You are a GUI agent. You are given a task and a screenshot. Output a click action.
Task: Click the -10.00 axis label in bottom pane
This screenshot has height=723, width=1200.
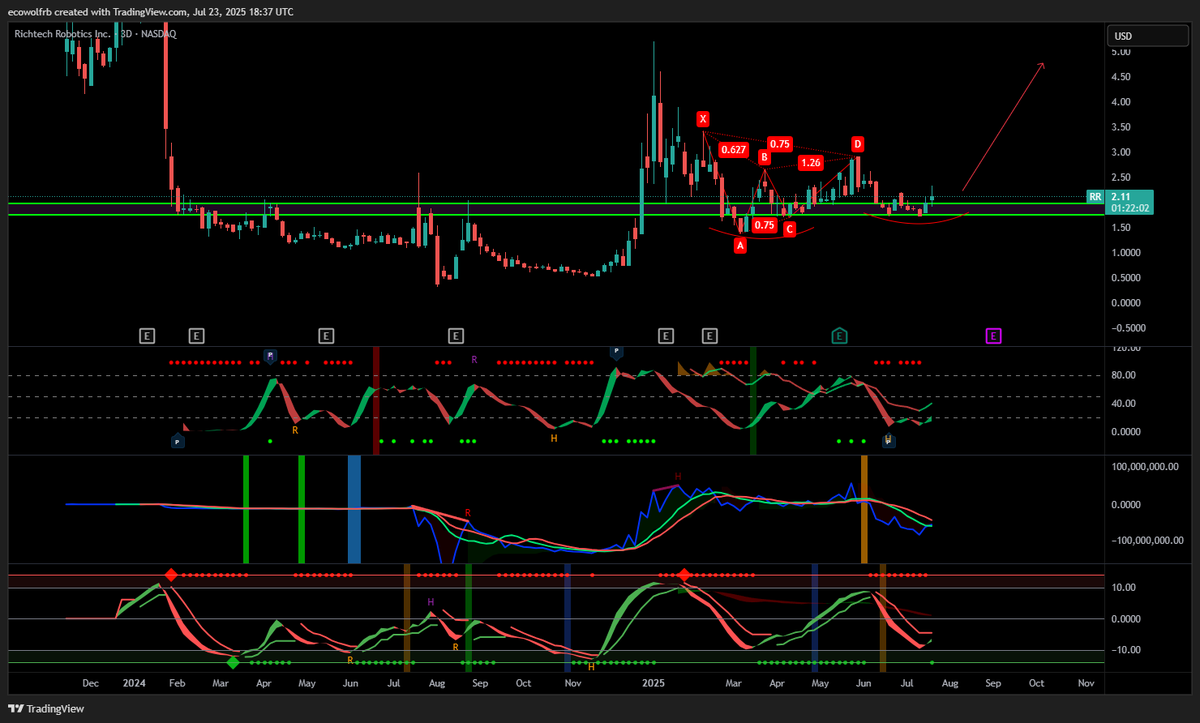1125,650
